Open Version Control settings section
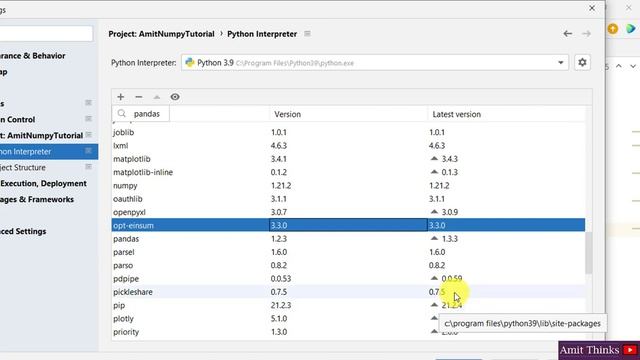This screenshot has width=640, height=360. (18, 120)
